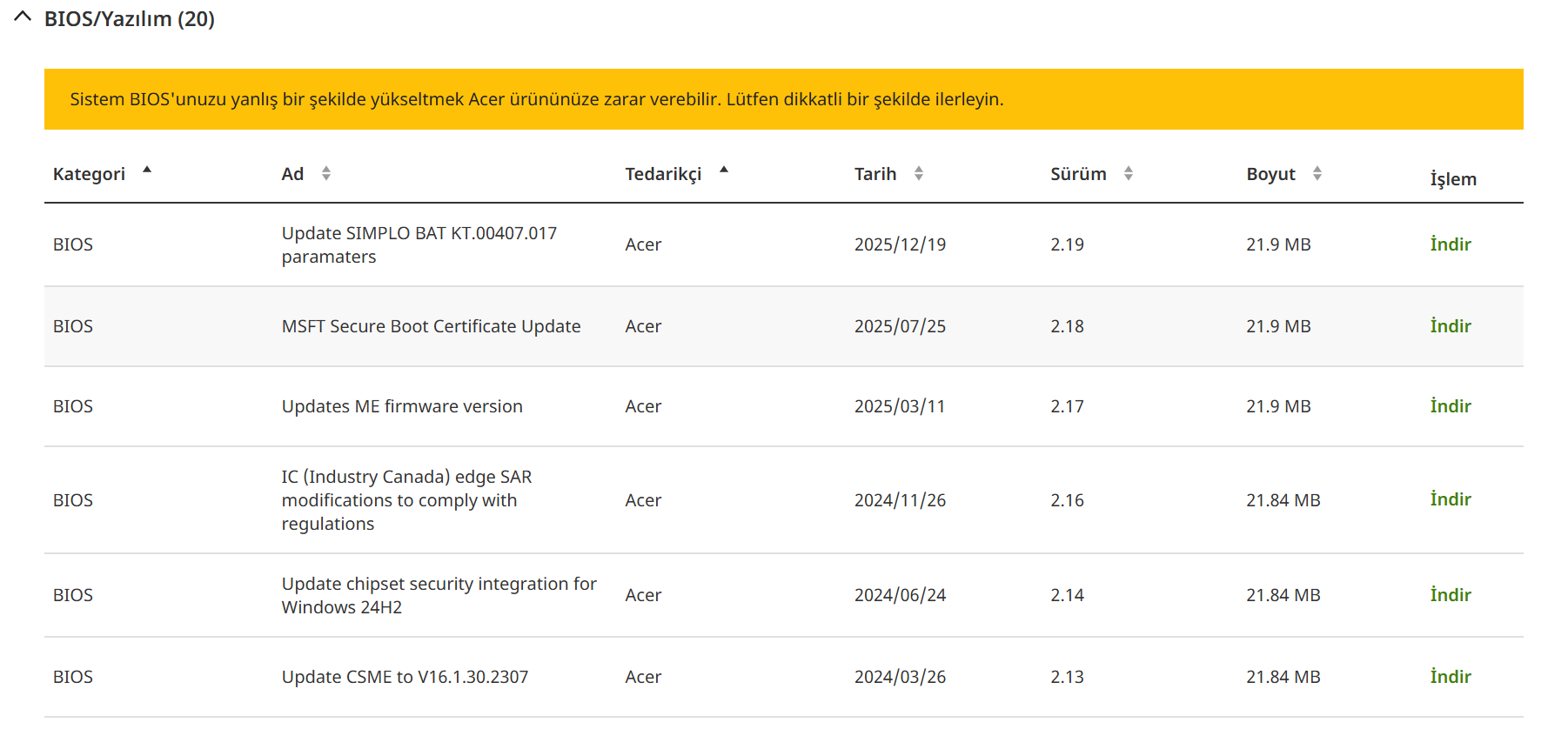Select 'Updates ME firmware version' text
Viewport: 1568px width, 736px height.
402,406
